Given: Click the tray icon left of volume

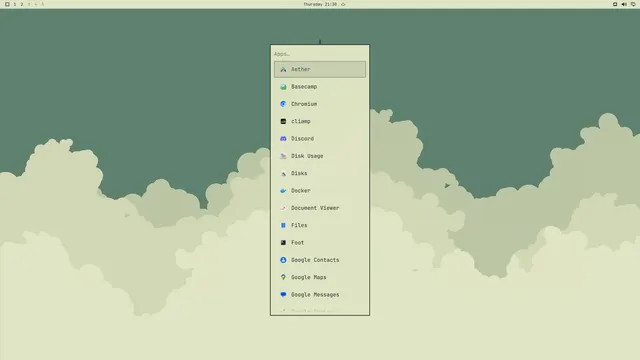Looking at the screenshot, I should [615, 4].
